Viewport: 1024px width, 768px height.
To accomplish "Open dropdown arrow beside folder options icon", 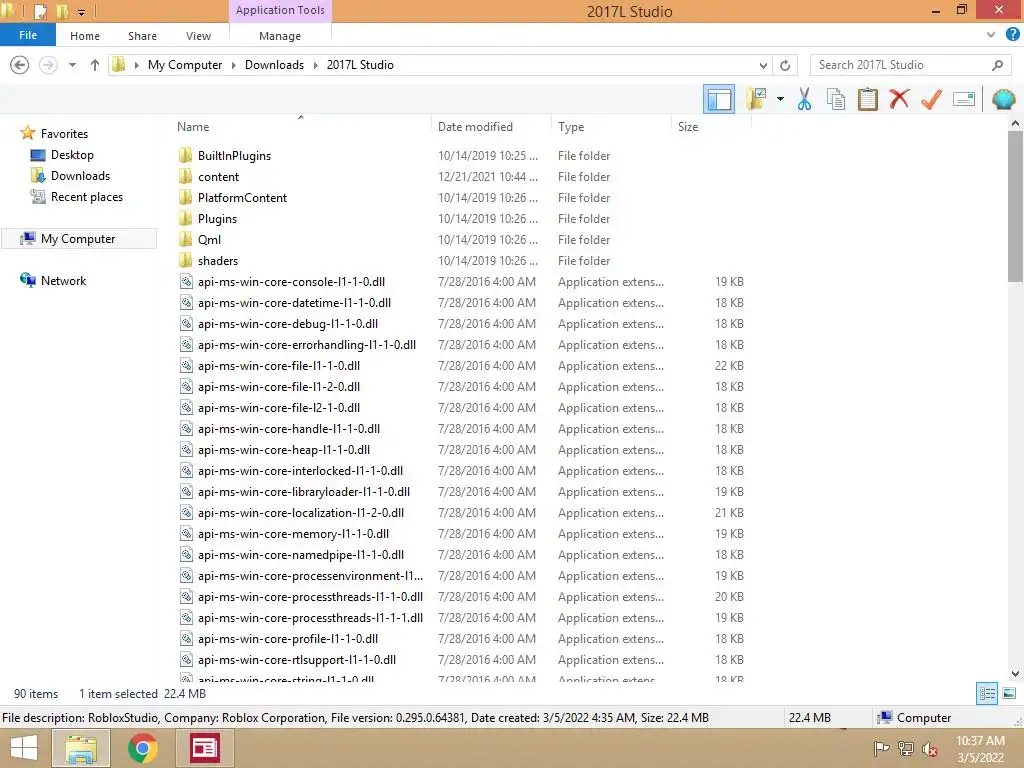I will coord(780,99).
